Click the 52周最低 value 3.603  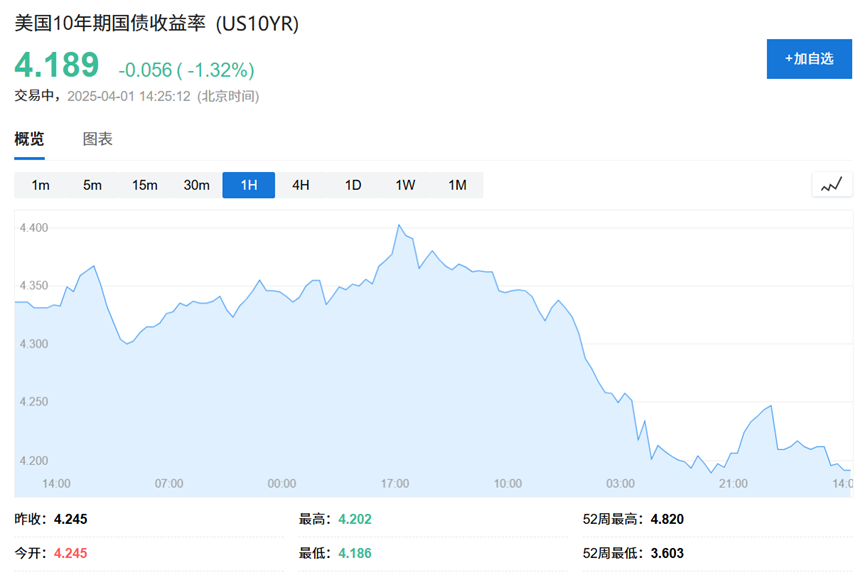[667, 553]
